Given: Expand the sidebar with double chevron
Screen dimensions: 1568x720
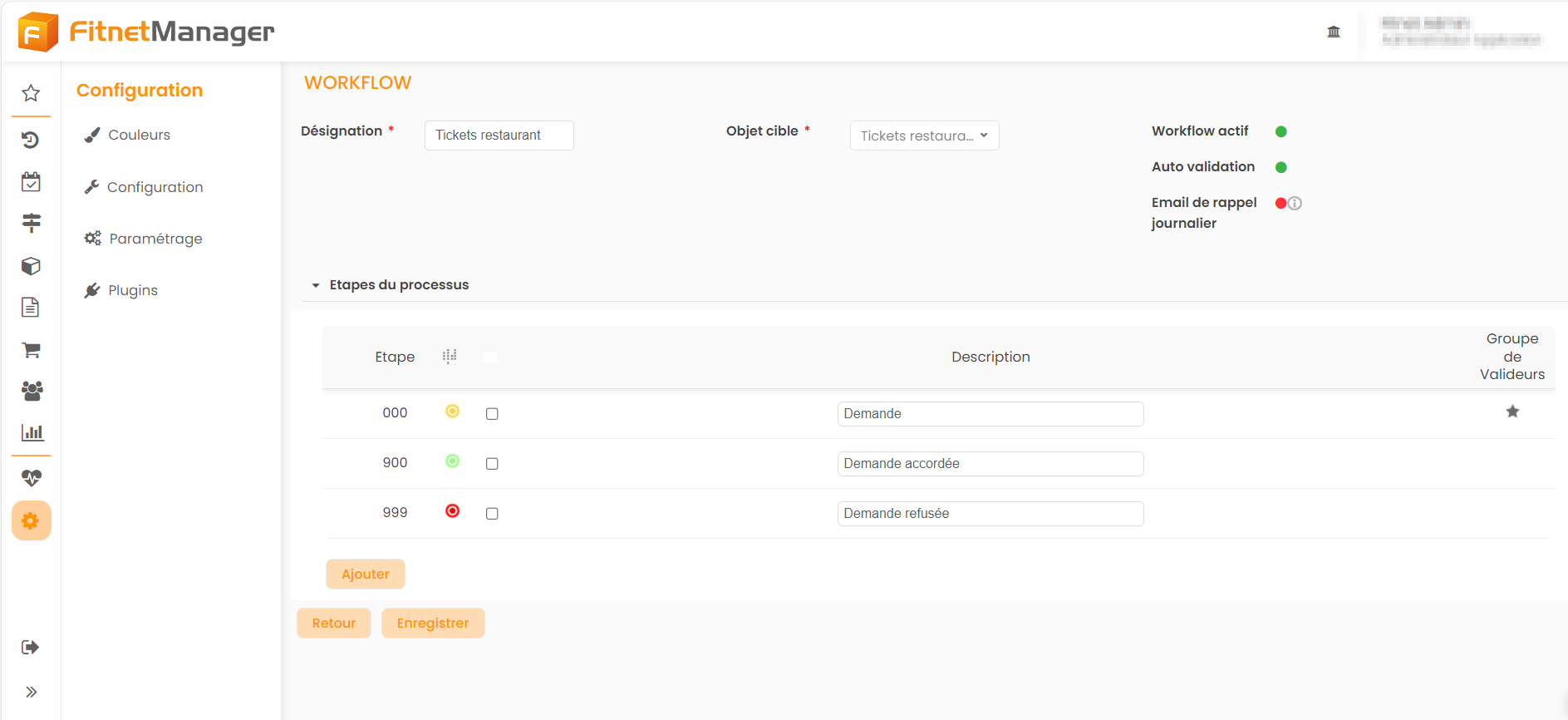Looking at the screenshot, I should click(x=31, y=692).
